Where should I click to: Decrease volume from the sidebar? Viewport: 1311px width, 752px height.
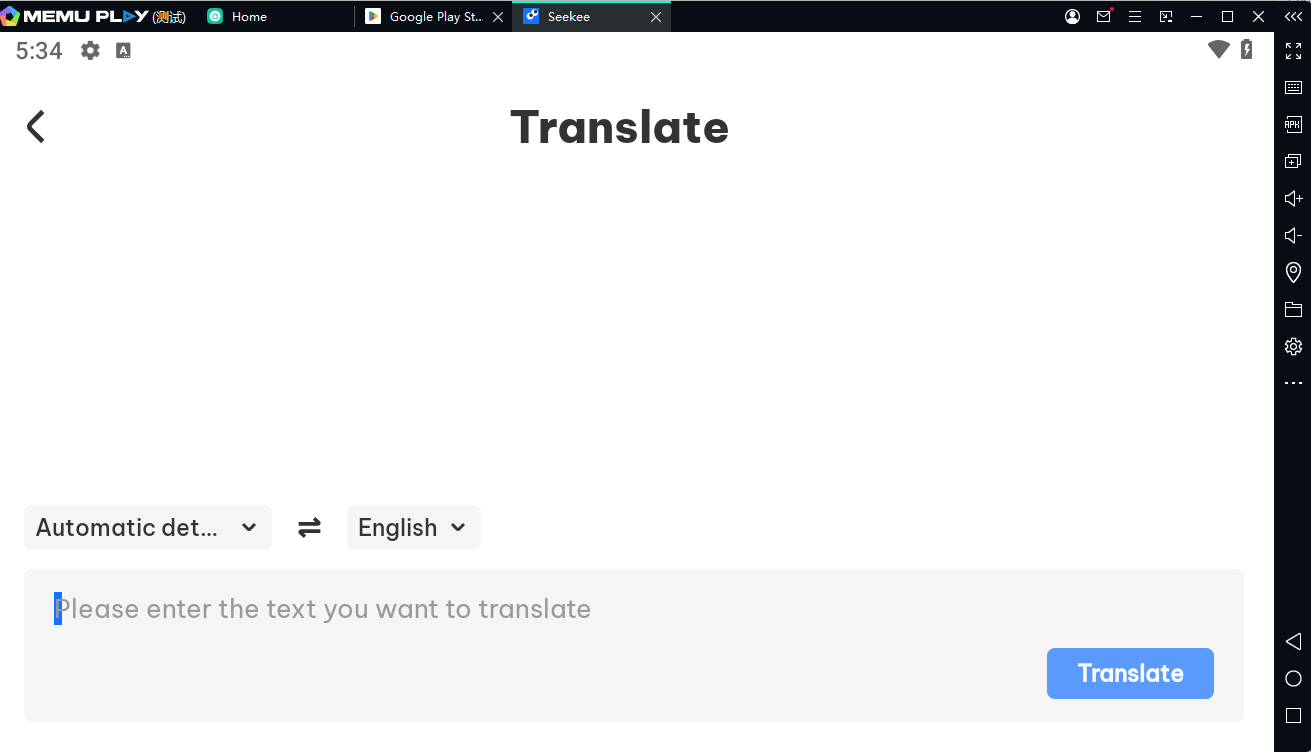(1293, 235)
